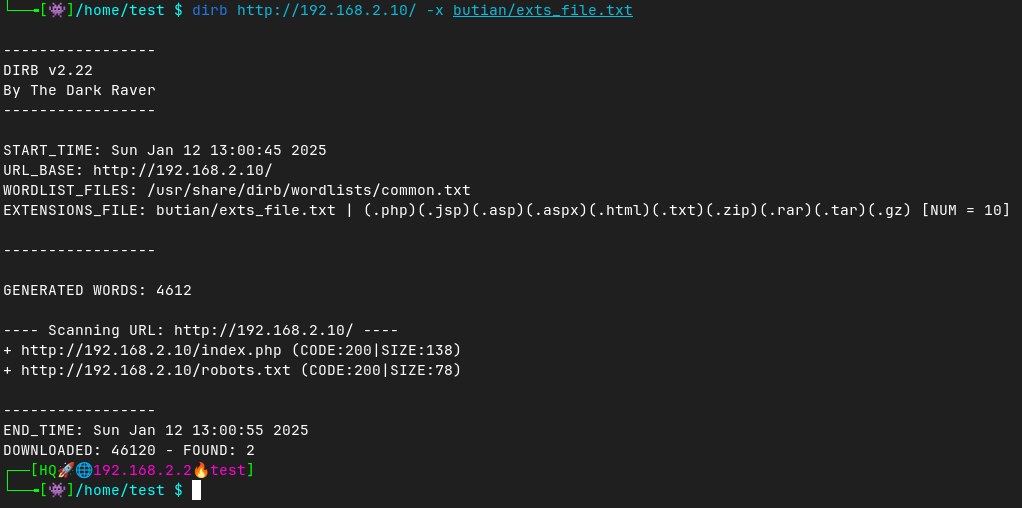Click the rocket emoji in the prompt
Screen dimensions: 1022x508
pyautogui.click(x=66, y=470)
